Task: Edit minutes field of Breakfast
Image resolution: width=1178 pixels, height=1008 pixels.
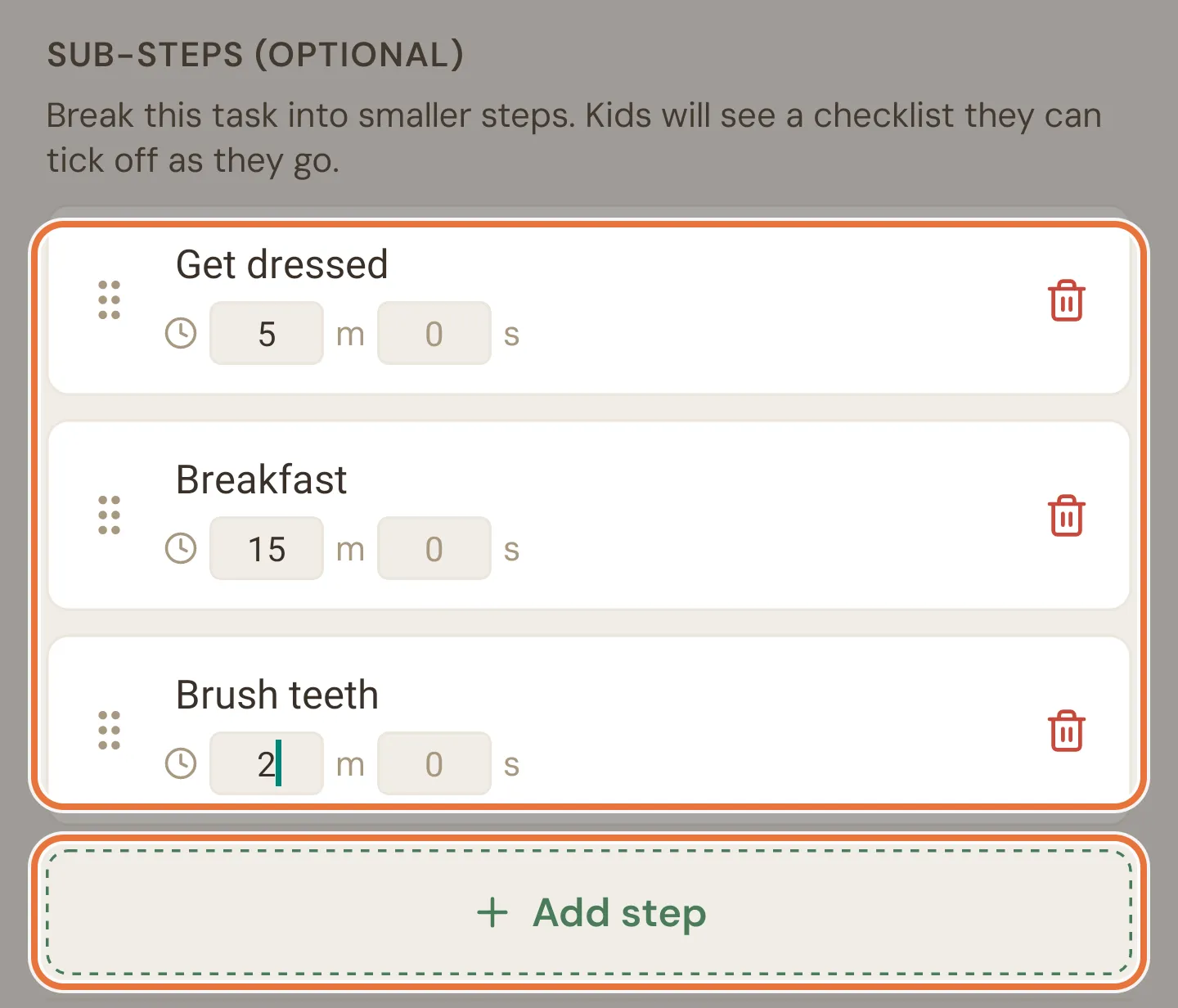Action: [267, 549]
